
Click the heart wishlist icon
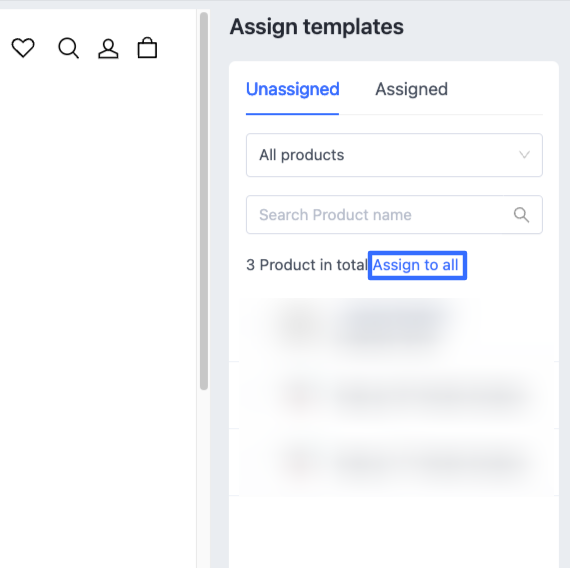[23, 48]
